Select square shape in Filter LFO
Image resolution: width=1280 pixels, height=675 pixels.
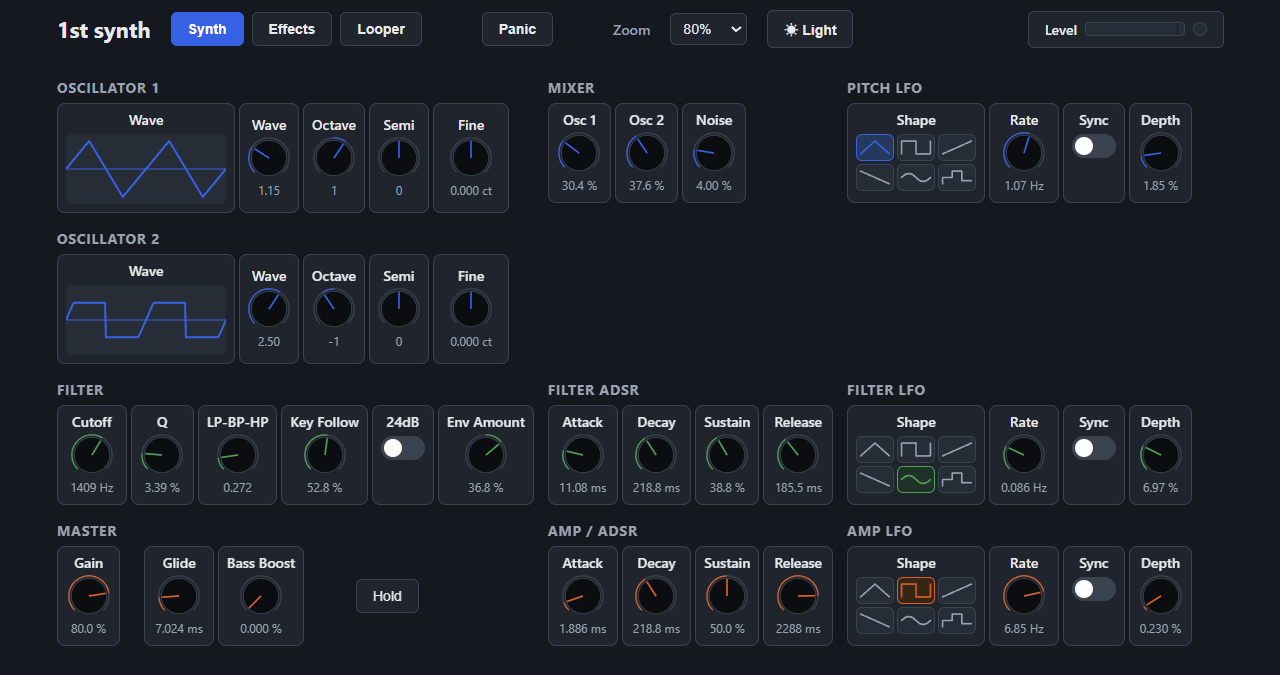(916, 450)
